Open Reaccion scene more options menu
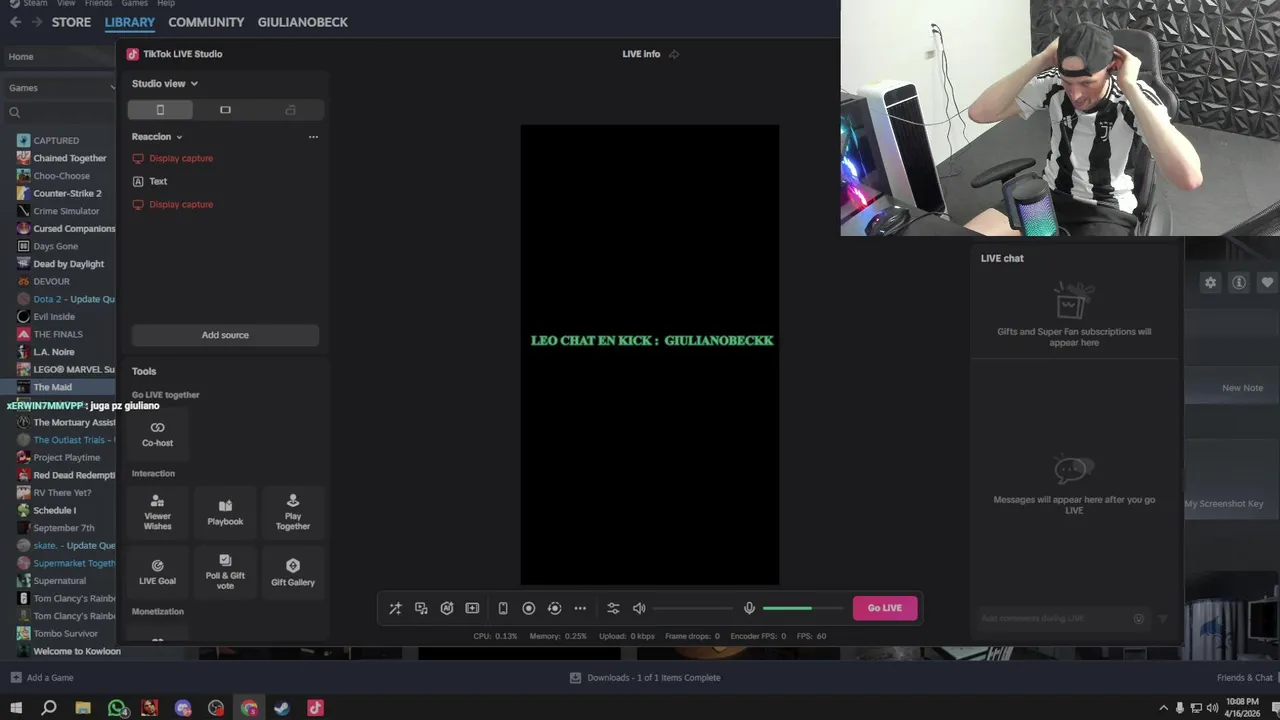Image resolution: width=1280 pixels, height=720 pixels. point(313,137)
